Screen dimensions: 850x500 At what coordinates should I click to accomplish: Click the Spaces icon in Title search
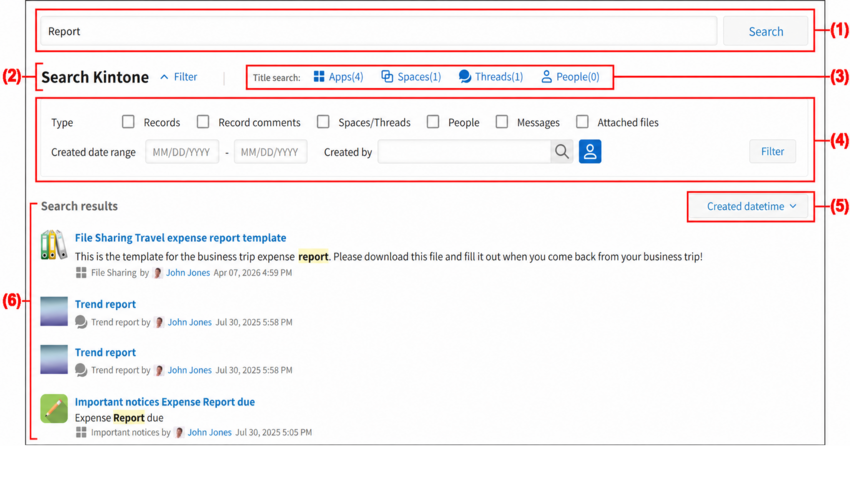click(387, 76)
